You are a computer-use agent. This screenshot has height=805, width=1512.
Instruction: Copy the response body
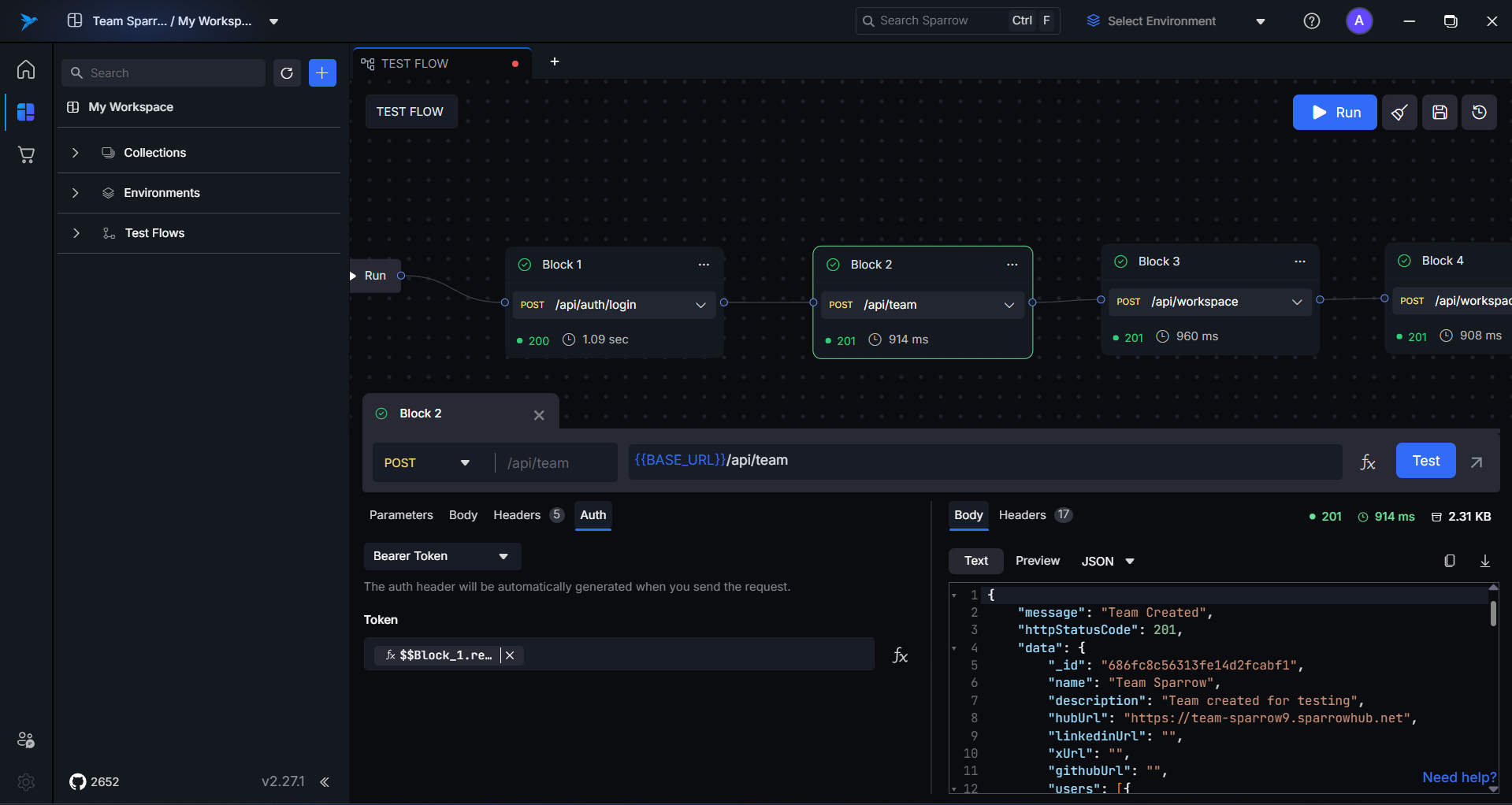click(x=1450, y=561)
